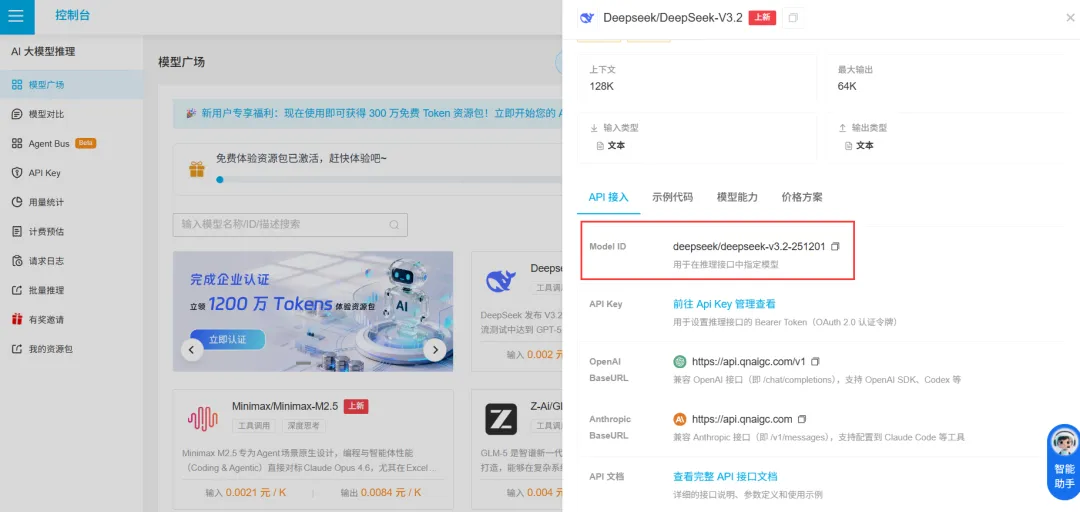Viewport: 1080px width, 512px height.
Task: Click the 有奖邀请 gift icon
Action: tap(17, 320)
